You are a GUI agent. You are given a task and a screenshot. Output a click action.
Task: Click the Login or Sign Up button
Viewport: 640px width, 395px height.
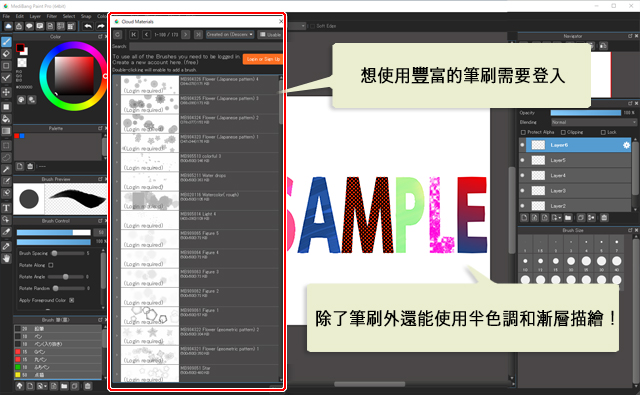(x=263, y=59)
